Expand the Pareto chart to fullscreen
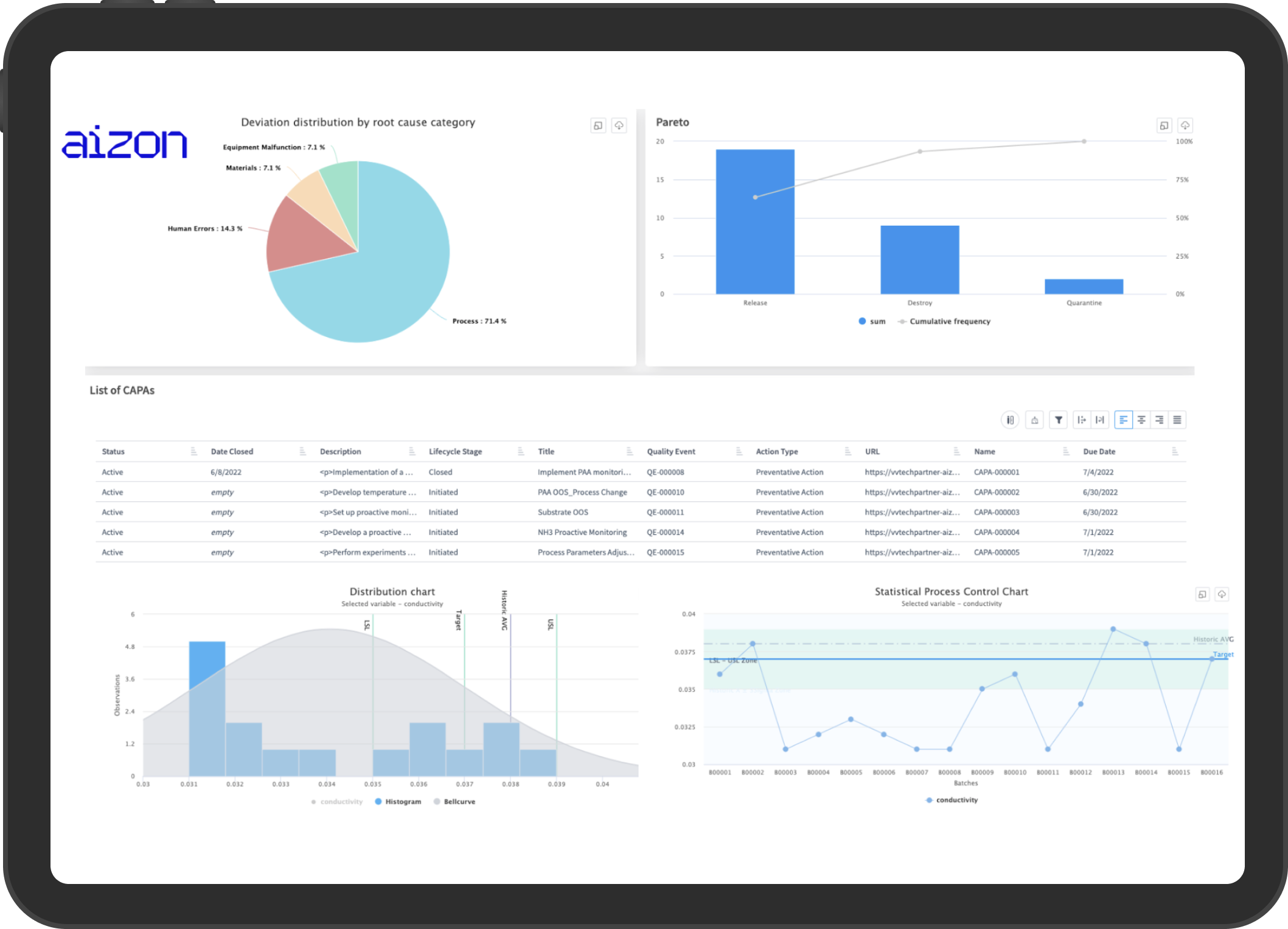 (1164, 125)
